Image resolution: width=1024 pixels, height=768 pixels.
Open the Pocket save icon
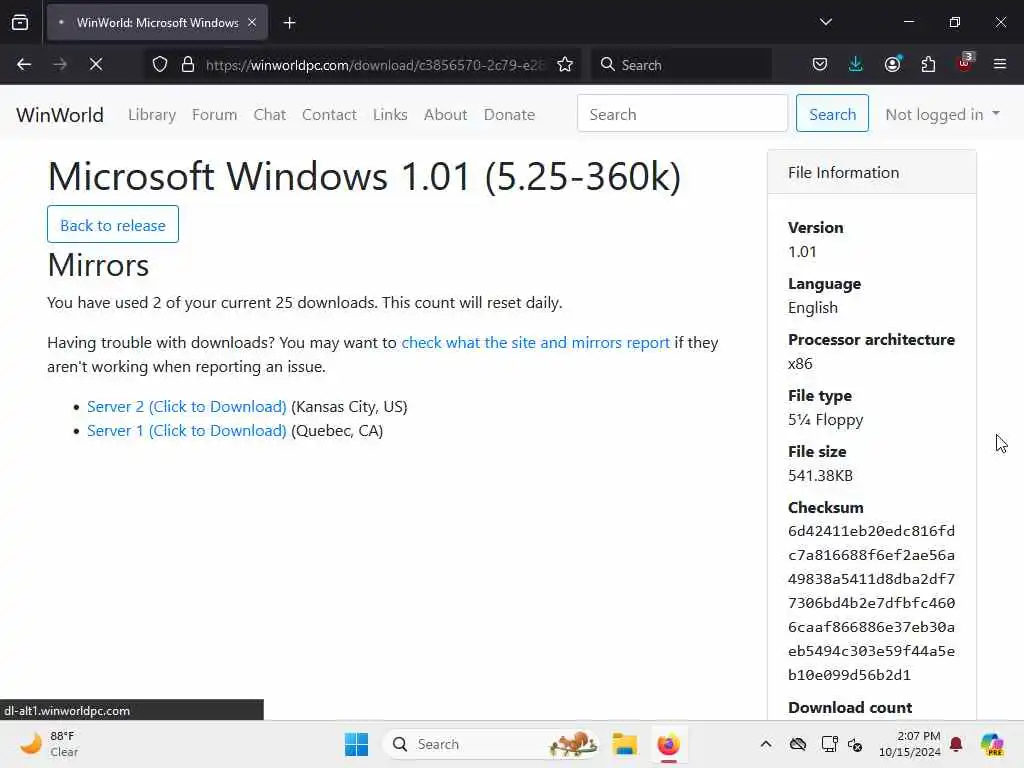tap(820, 64)
